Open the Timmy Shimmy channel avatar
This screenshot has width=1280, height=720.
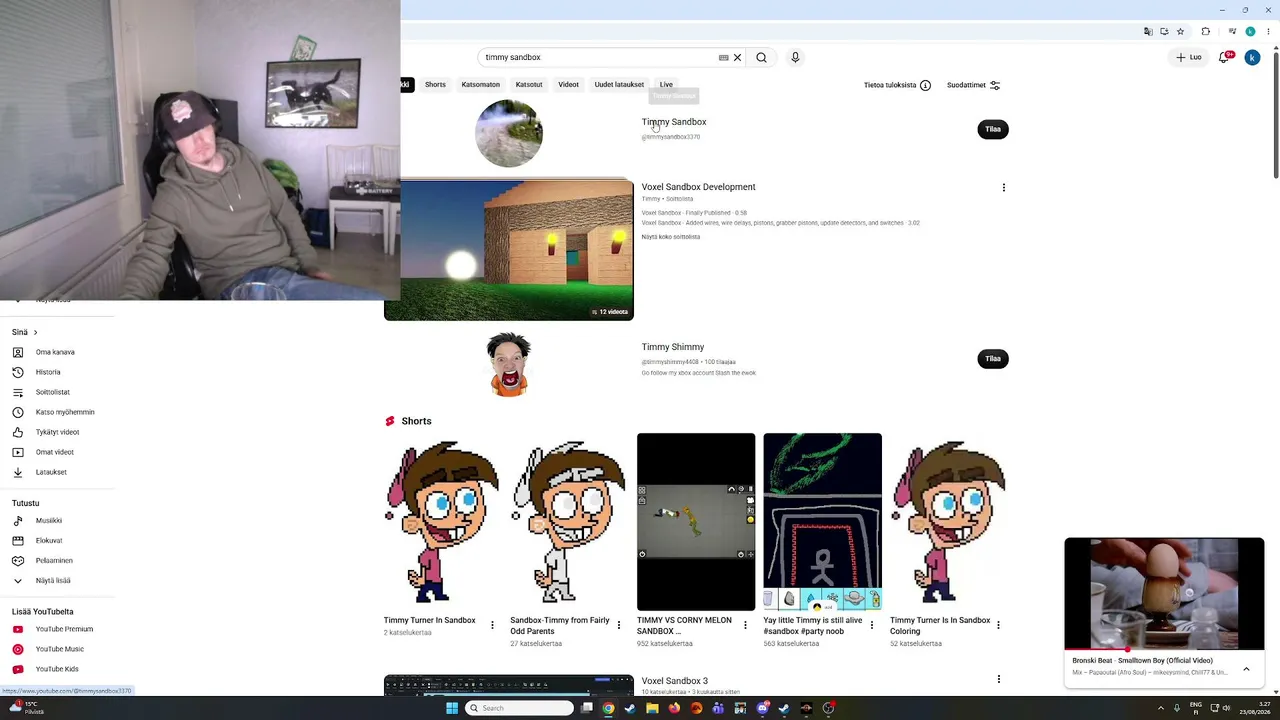click(509, 364)
